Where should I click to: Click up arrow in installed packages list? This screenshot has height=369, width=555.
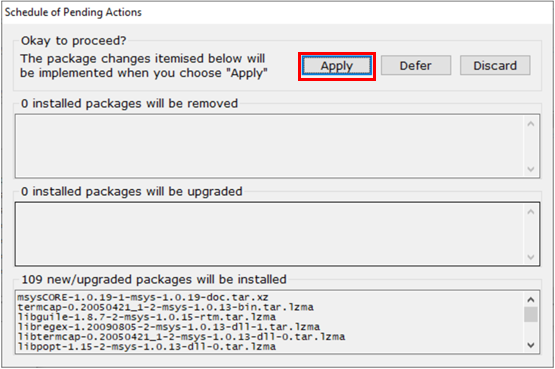pos(531,300)
